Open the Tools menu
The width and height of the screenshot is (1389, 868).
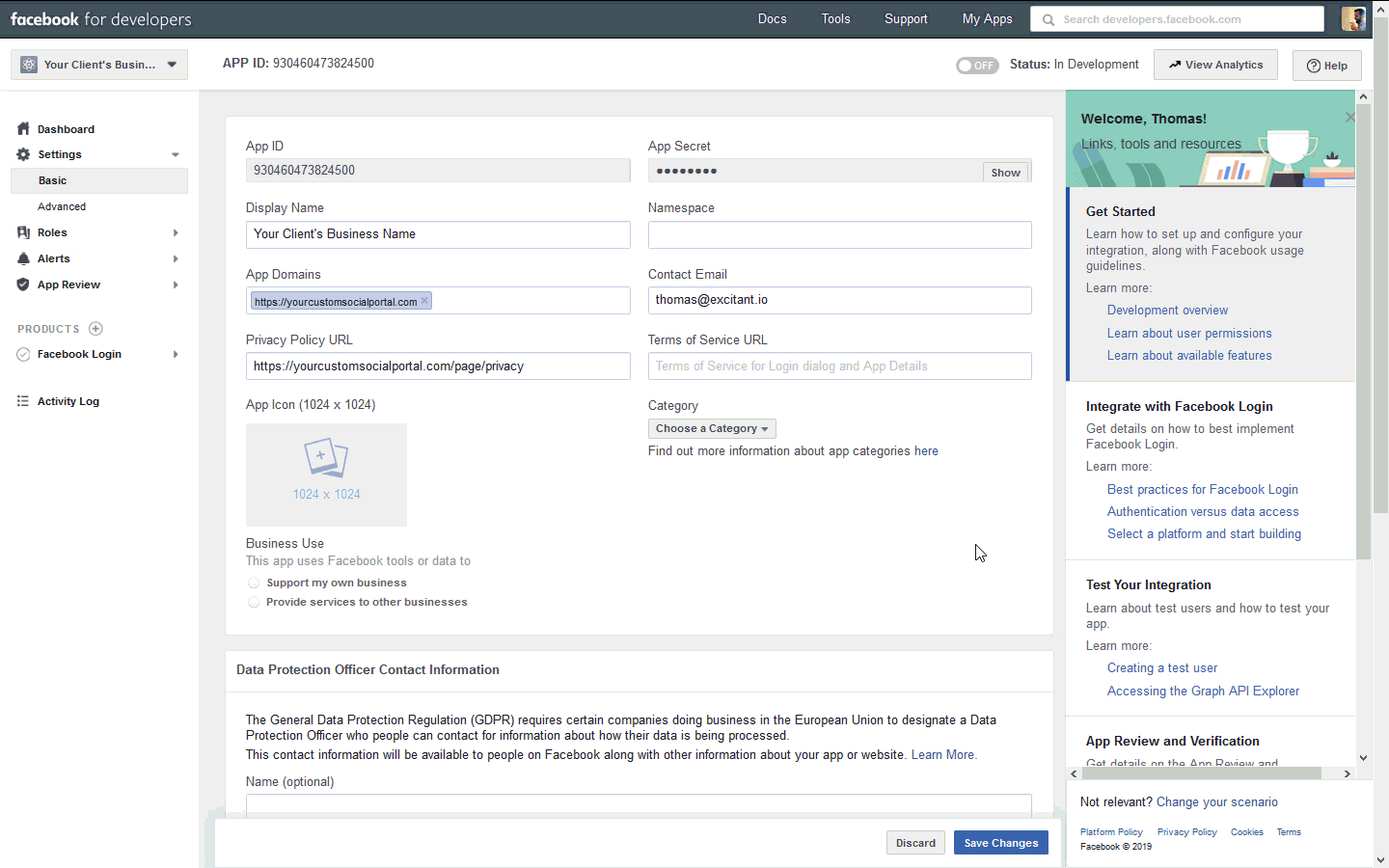click(835, 18)
